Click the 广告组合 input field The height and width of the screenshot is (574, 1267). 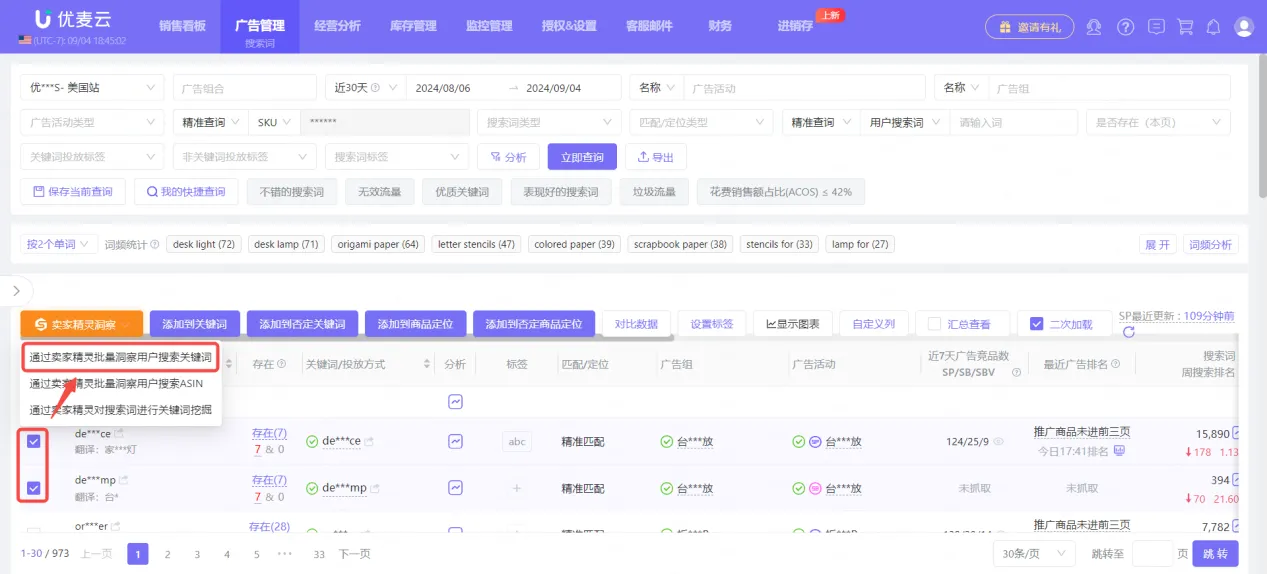245,88
